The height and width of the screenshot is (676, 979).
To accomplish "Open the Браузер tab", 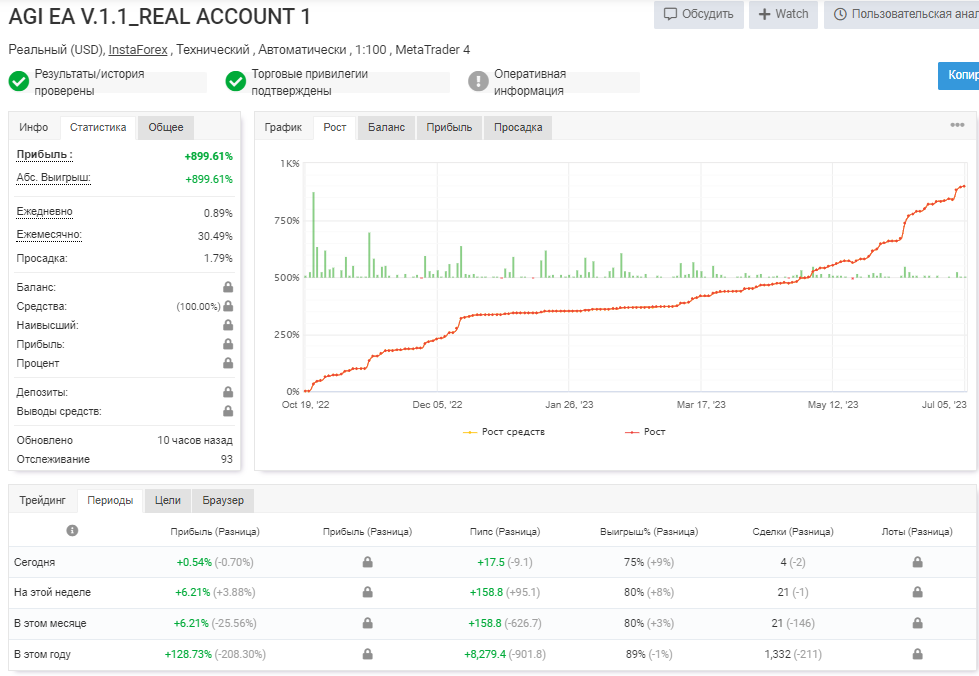I will tap(223, 501).
